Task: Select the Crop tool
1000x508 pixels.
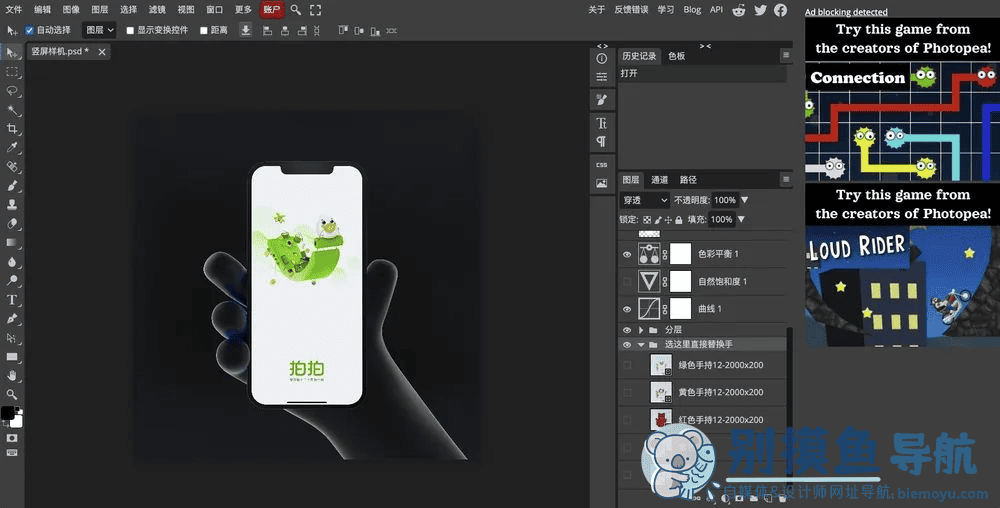Action: click(11, 129)
